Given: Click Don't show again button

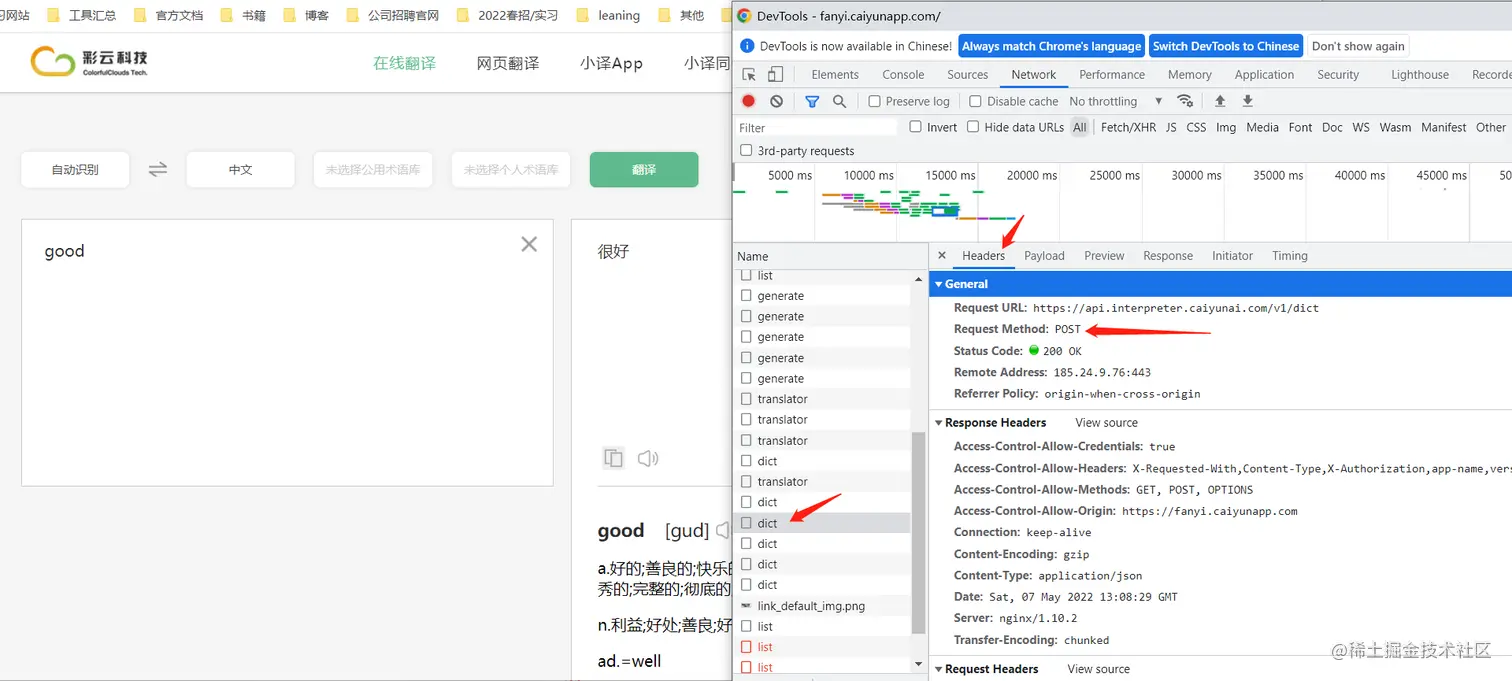Looking at the screenshot, I should (x=1358, y=46).
